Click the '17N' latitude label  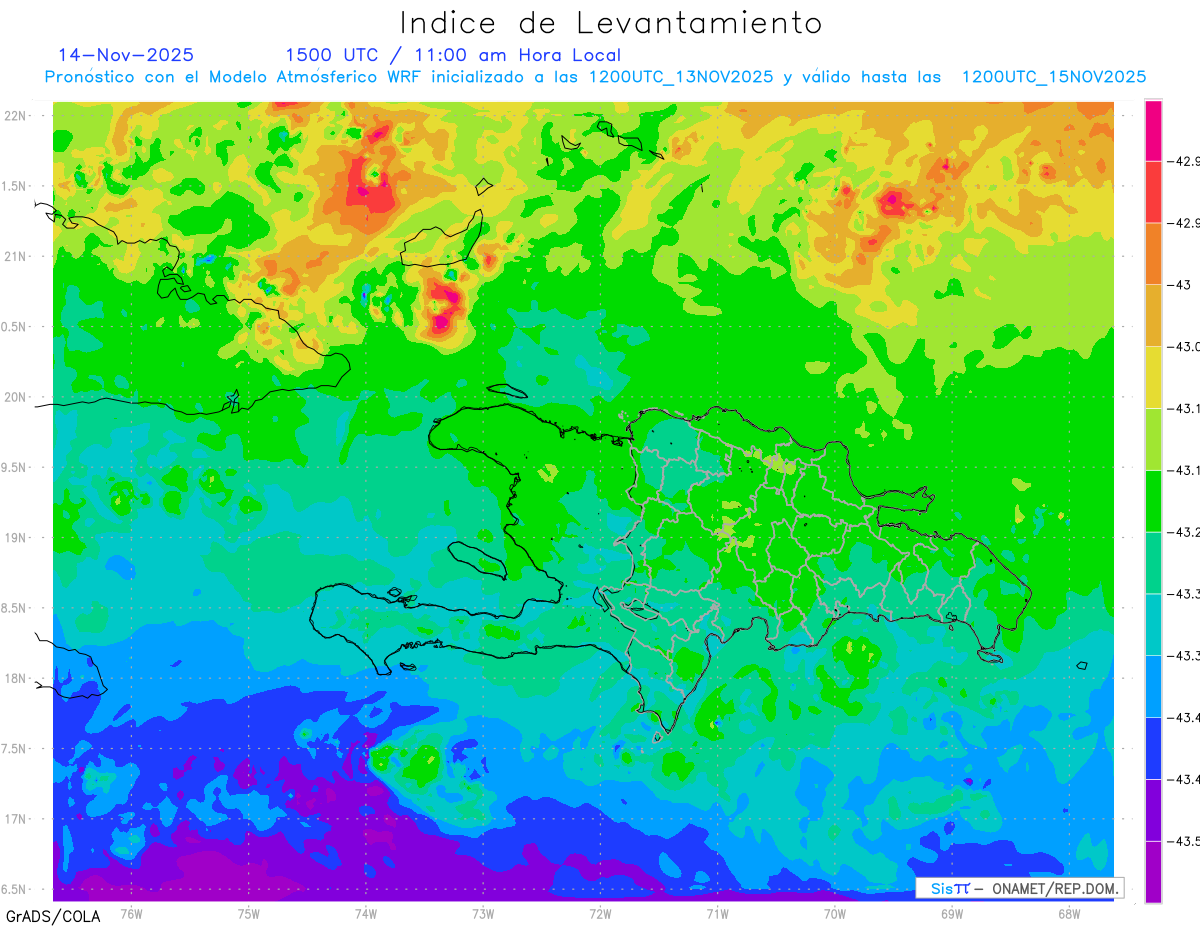click(x=16, y=819)
